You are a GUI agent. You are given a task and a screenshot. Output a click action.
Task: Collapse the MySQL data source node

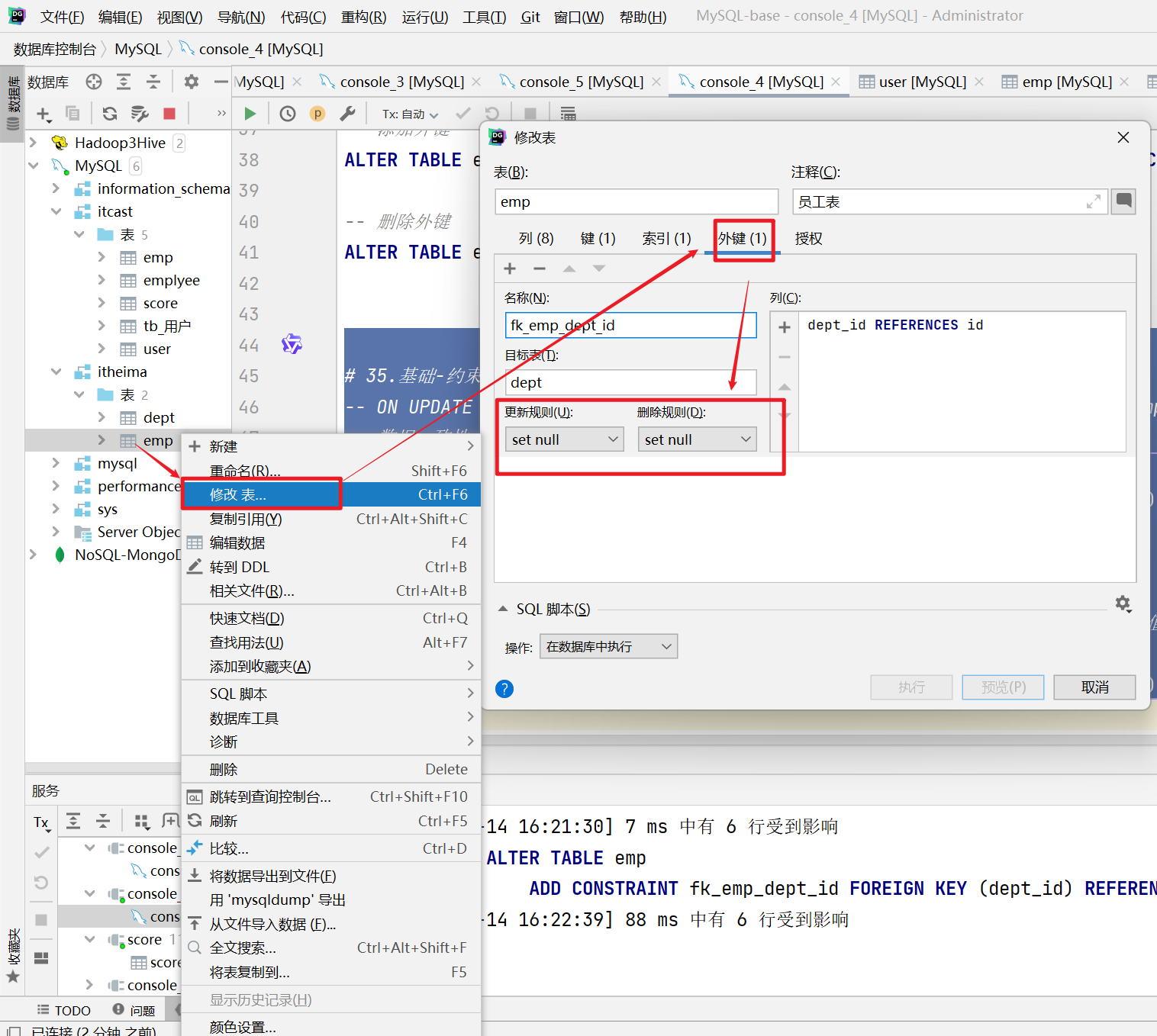click(x=33, y=166)
